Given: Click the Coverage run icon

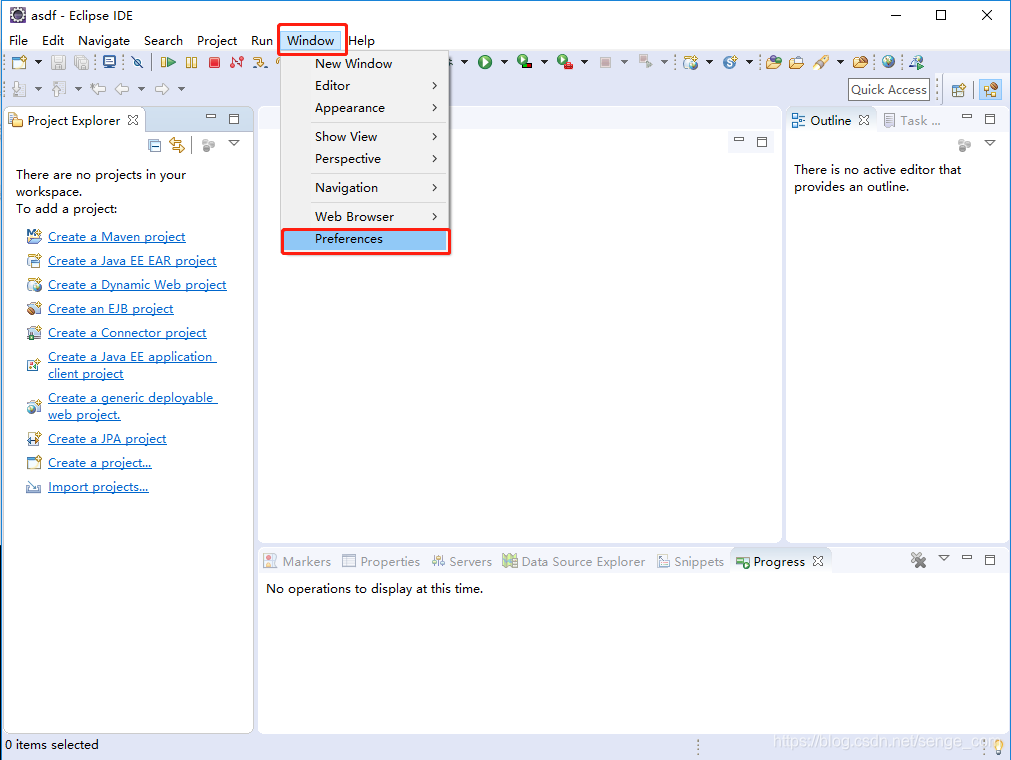Looking at the screenshot, I should 525,62.
